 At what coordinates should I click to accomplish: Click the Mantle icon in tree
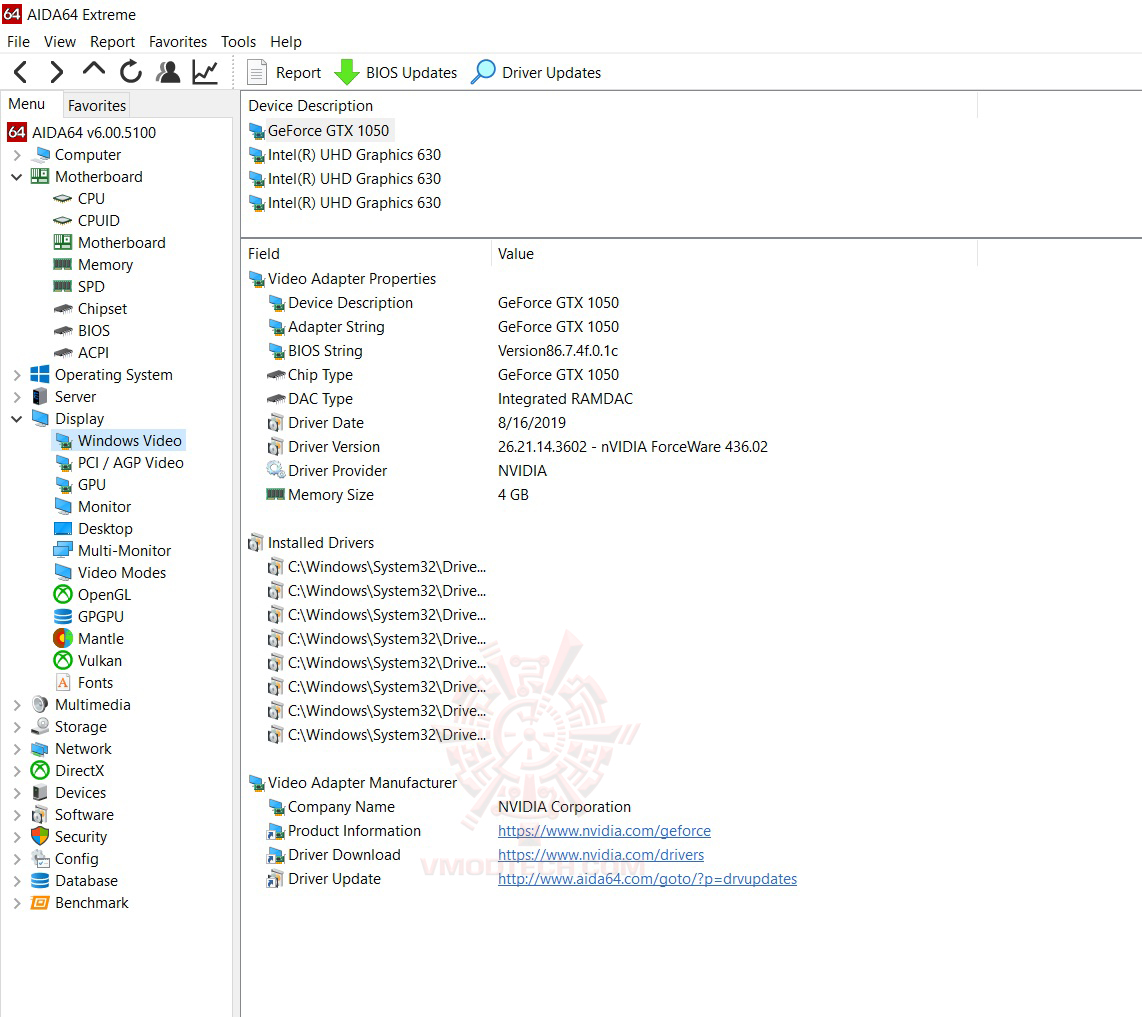pos(63,638)
